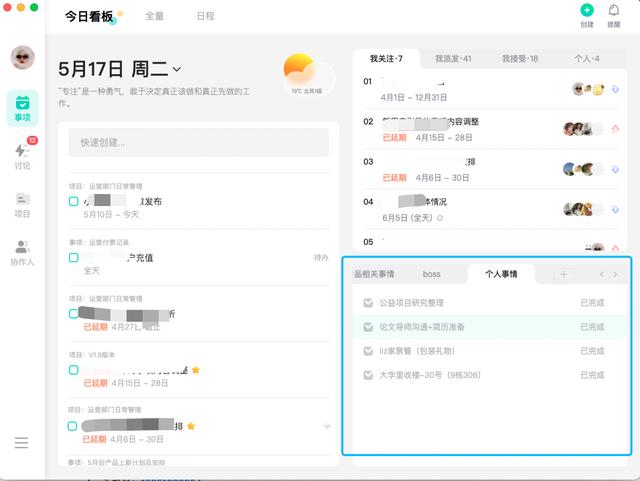Select the 个人·4 tab
This screenshot has width=640, height=481.
587,59
